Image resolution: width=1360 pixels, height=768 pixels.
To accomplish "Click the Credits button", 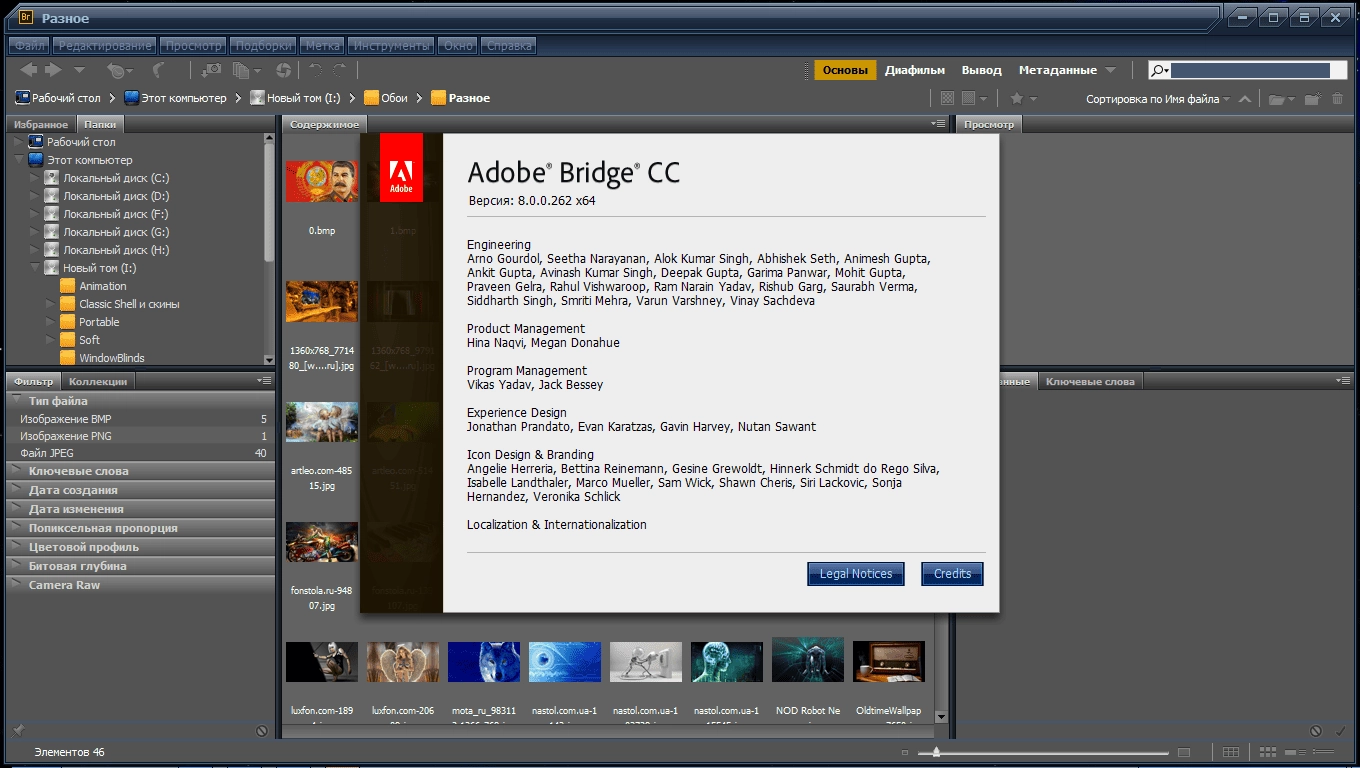I will [952, 574].
